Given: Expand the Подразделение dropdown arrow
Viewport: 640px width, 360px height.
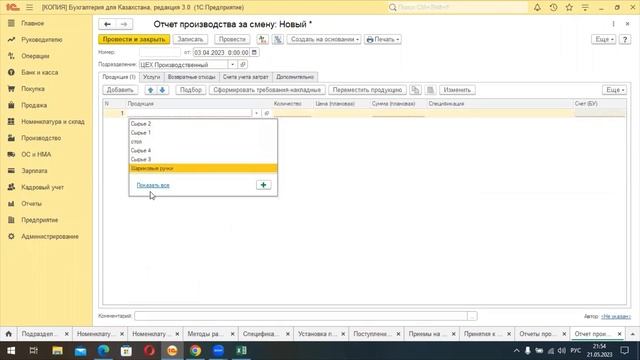Looking at the screenshot, I should point(232,64).
